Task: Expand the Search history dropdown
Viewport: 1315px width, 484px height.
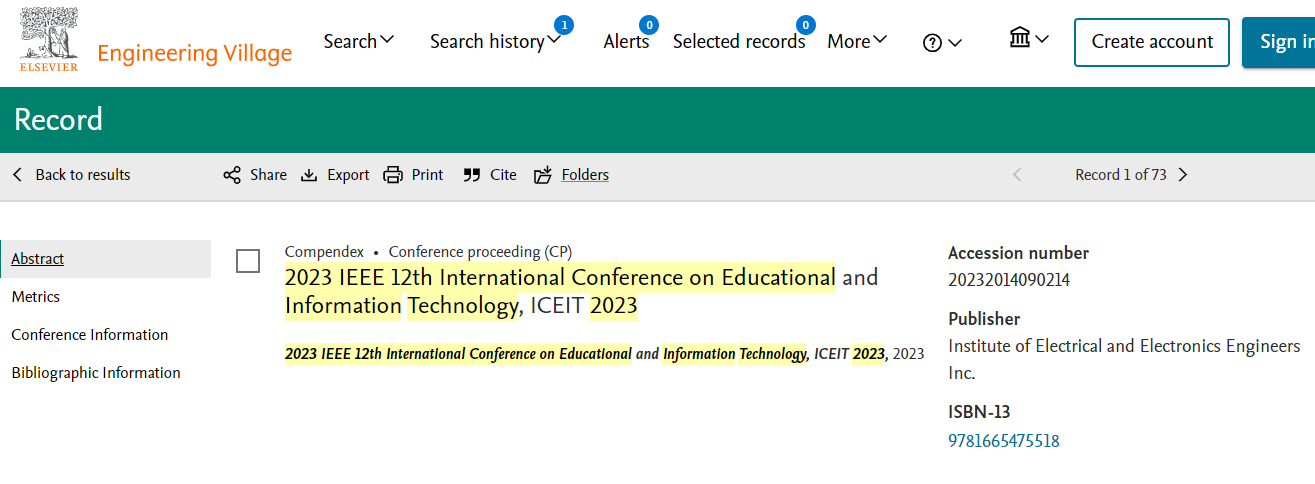Action: pyautogui.click(x=496, y=41)
